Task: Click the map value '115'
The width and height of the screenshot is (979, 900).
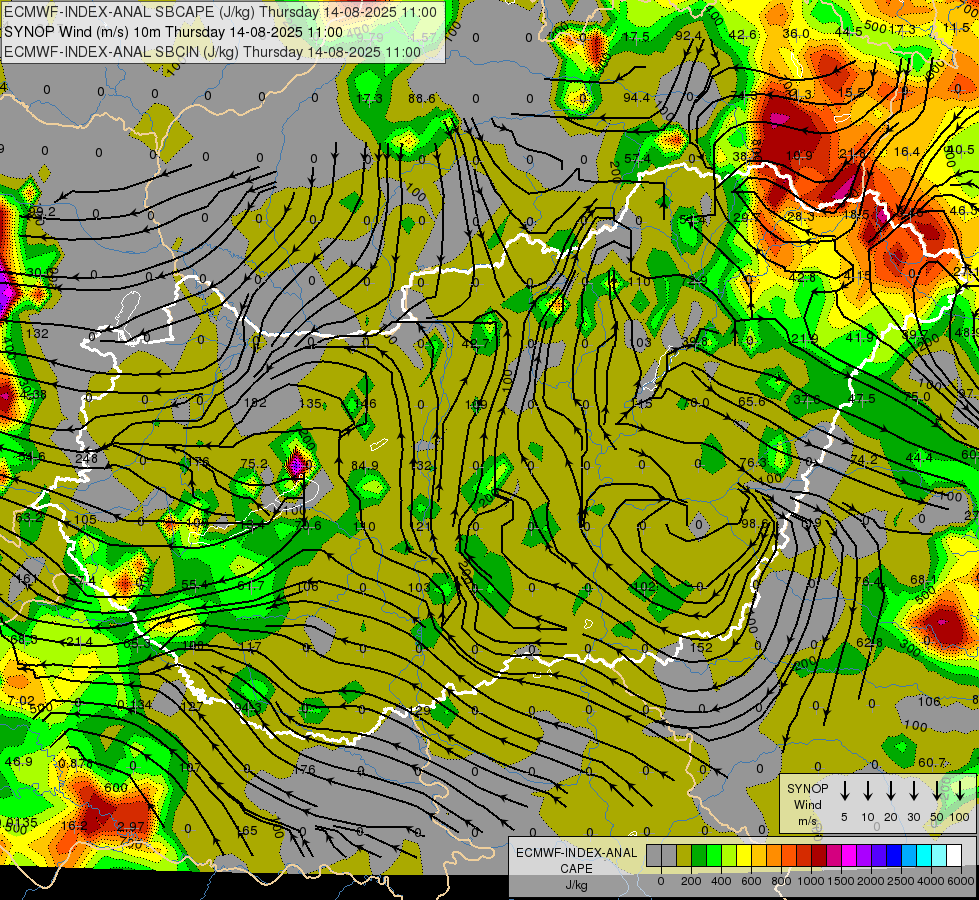Action: point(642,403)
